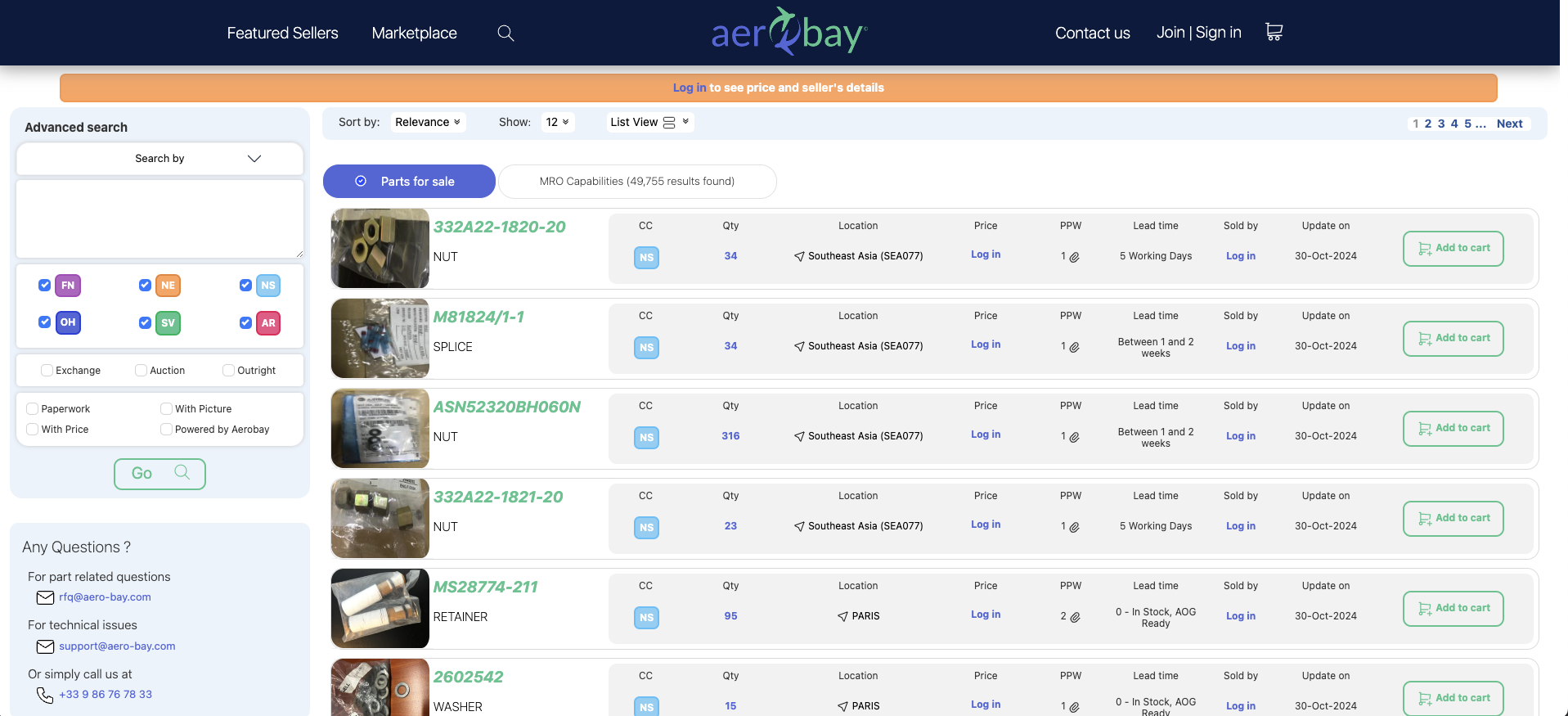Select Parts for sale tab

tap(409, 182)
